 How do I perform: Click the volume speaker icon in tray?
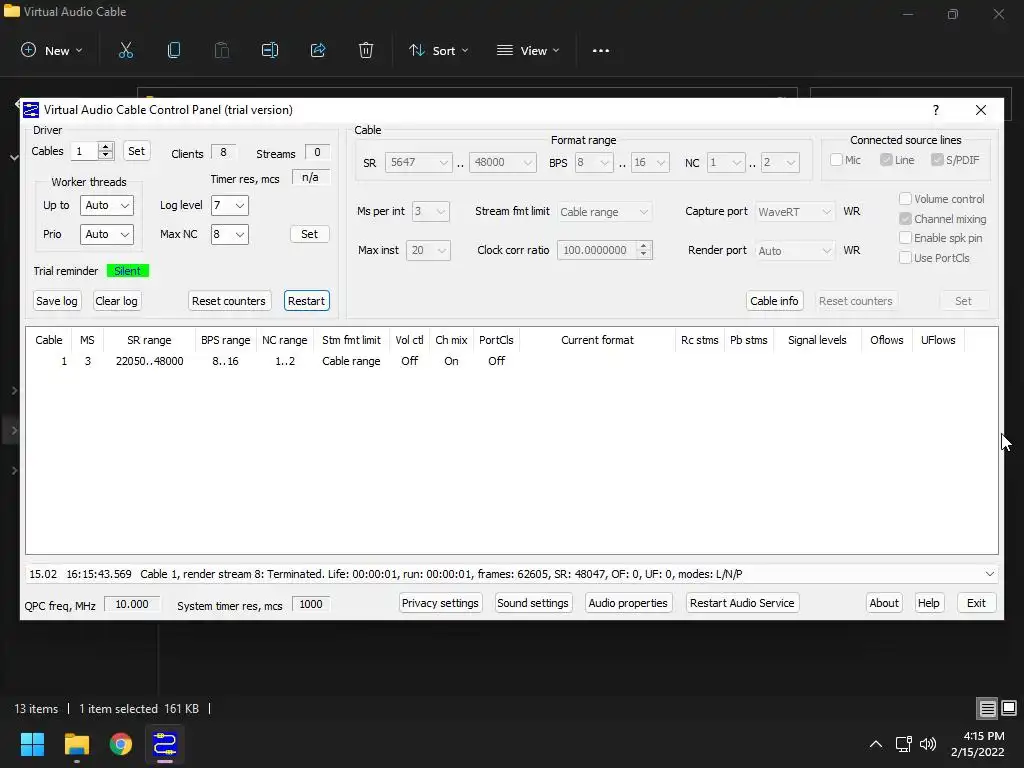point(928,744)
